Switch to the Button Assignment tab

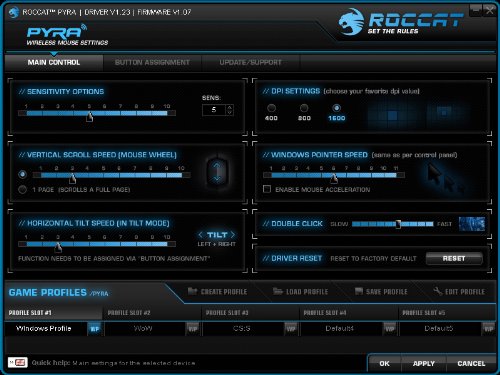(152, 63)
